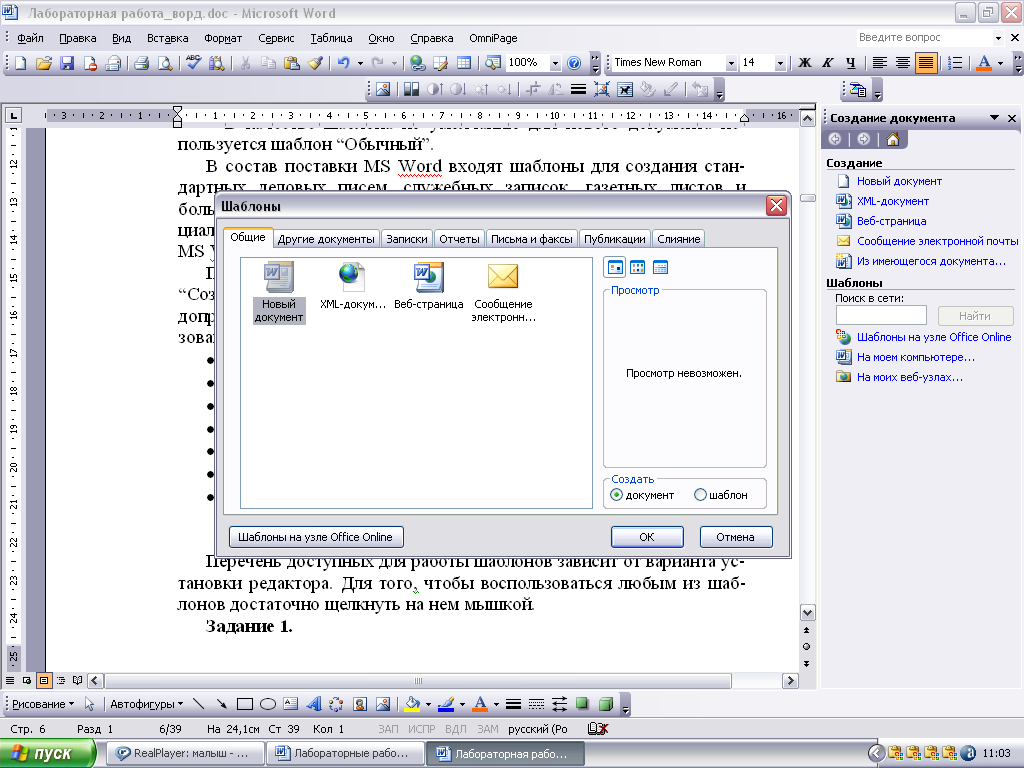Open the undo history dropdown arrow
This screenshot has height=768, width=1024.
[x=360, y=63]
